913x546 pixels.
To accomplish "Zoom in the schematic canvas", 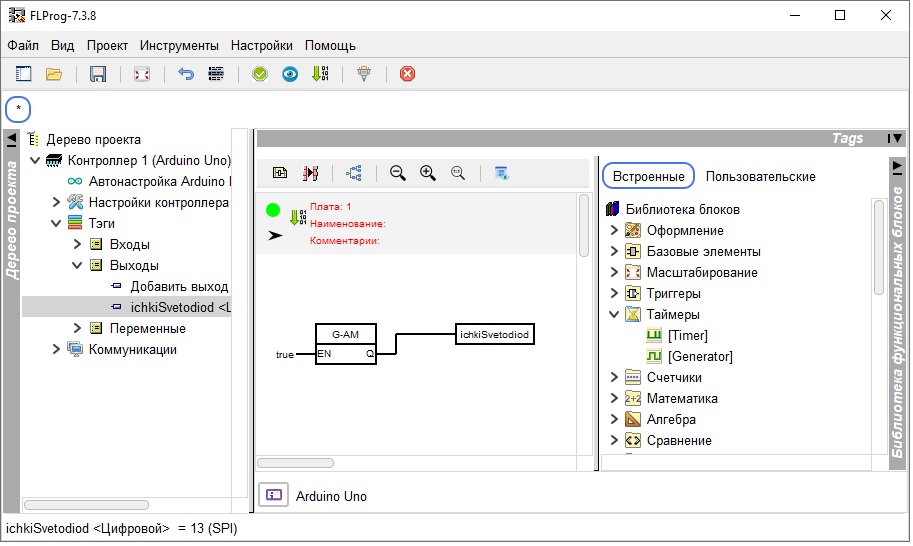I will click(427, 173).
